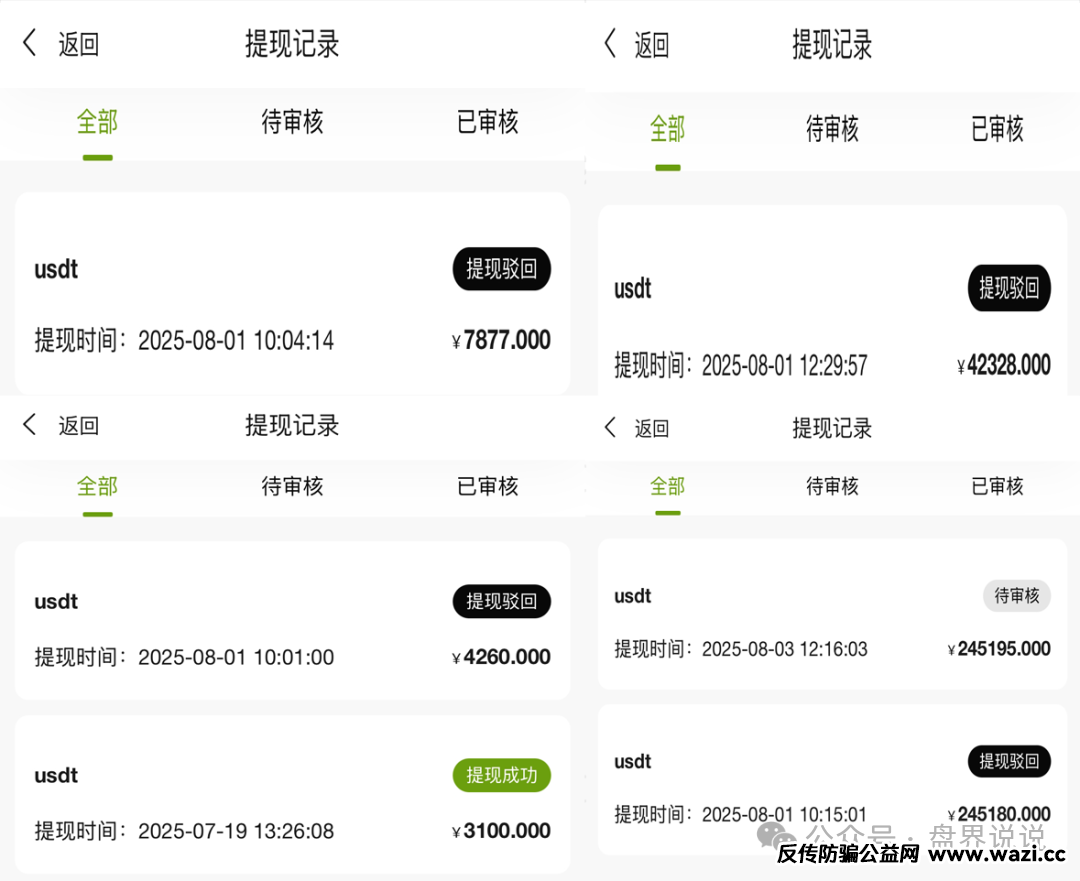Click 提现驳回 badge on the 245180.000 record
The height and width of the screenshot is (881, 1080).
tap(1008, 761)
